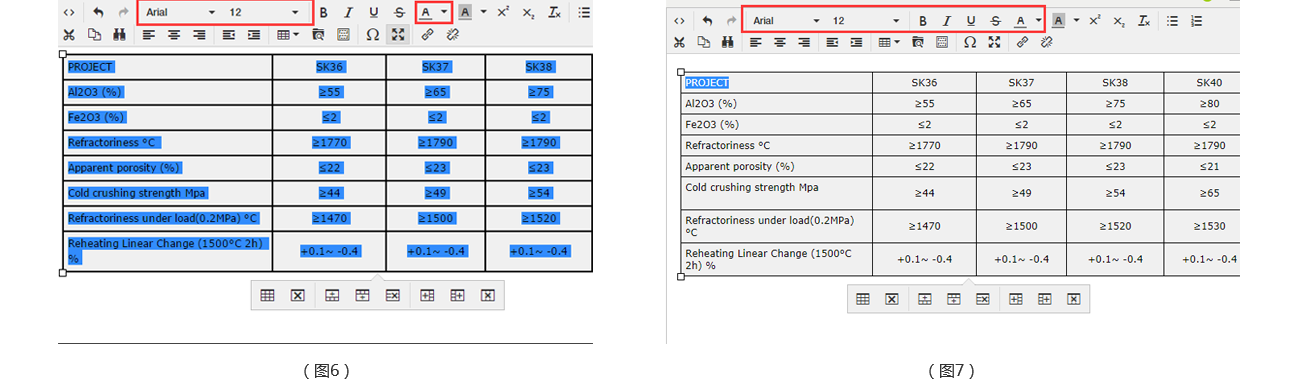Screen dimensions: 1300x382
Task: Decrease indent in 图6 editor
Action: click(229, 35)
